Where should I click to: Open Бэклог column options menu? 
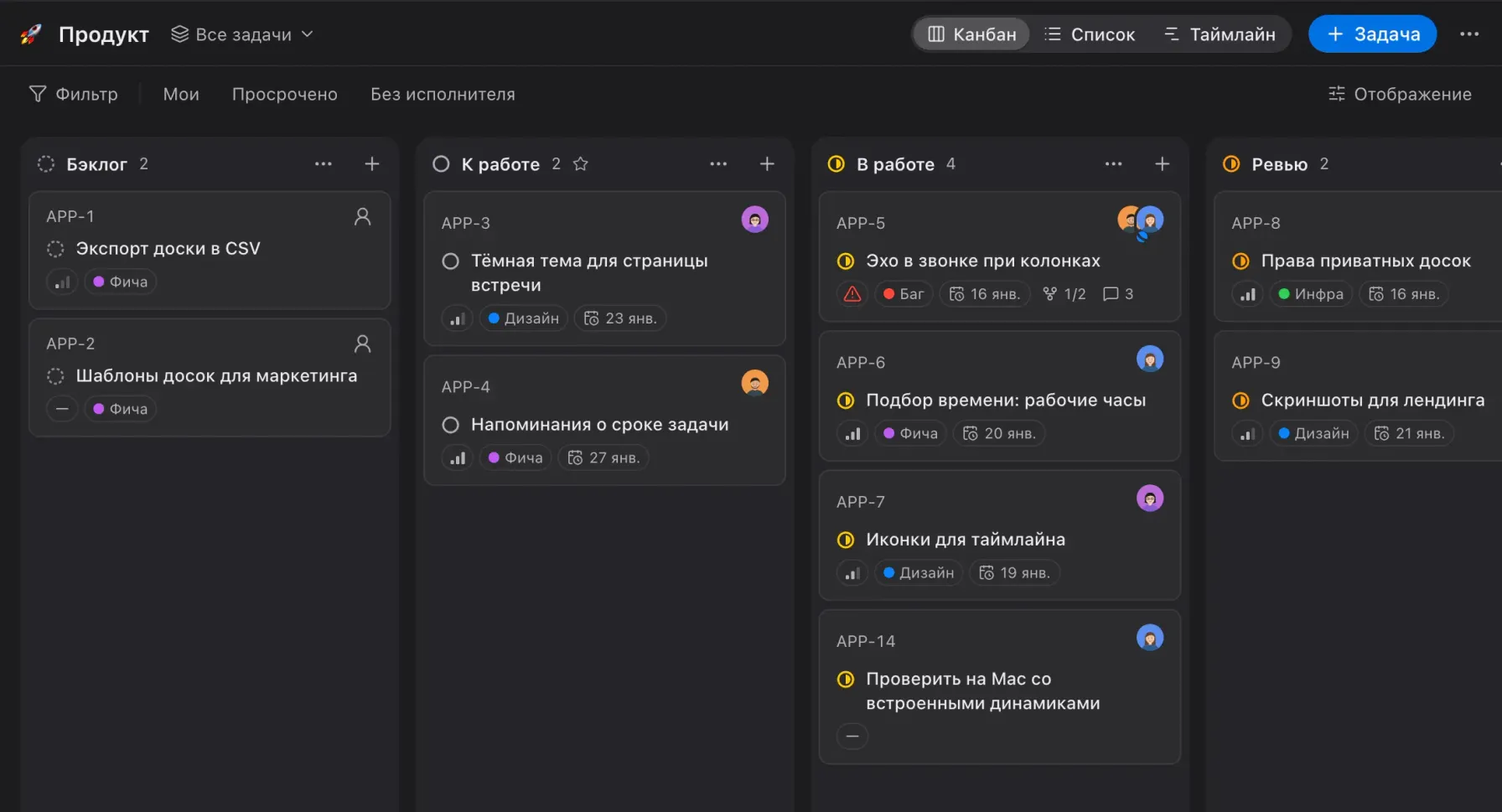click(x=324, y=164)
